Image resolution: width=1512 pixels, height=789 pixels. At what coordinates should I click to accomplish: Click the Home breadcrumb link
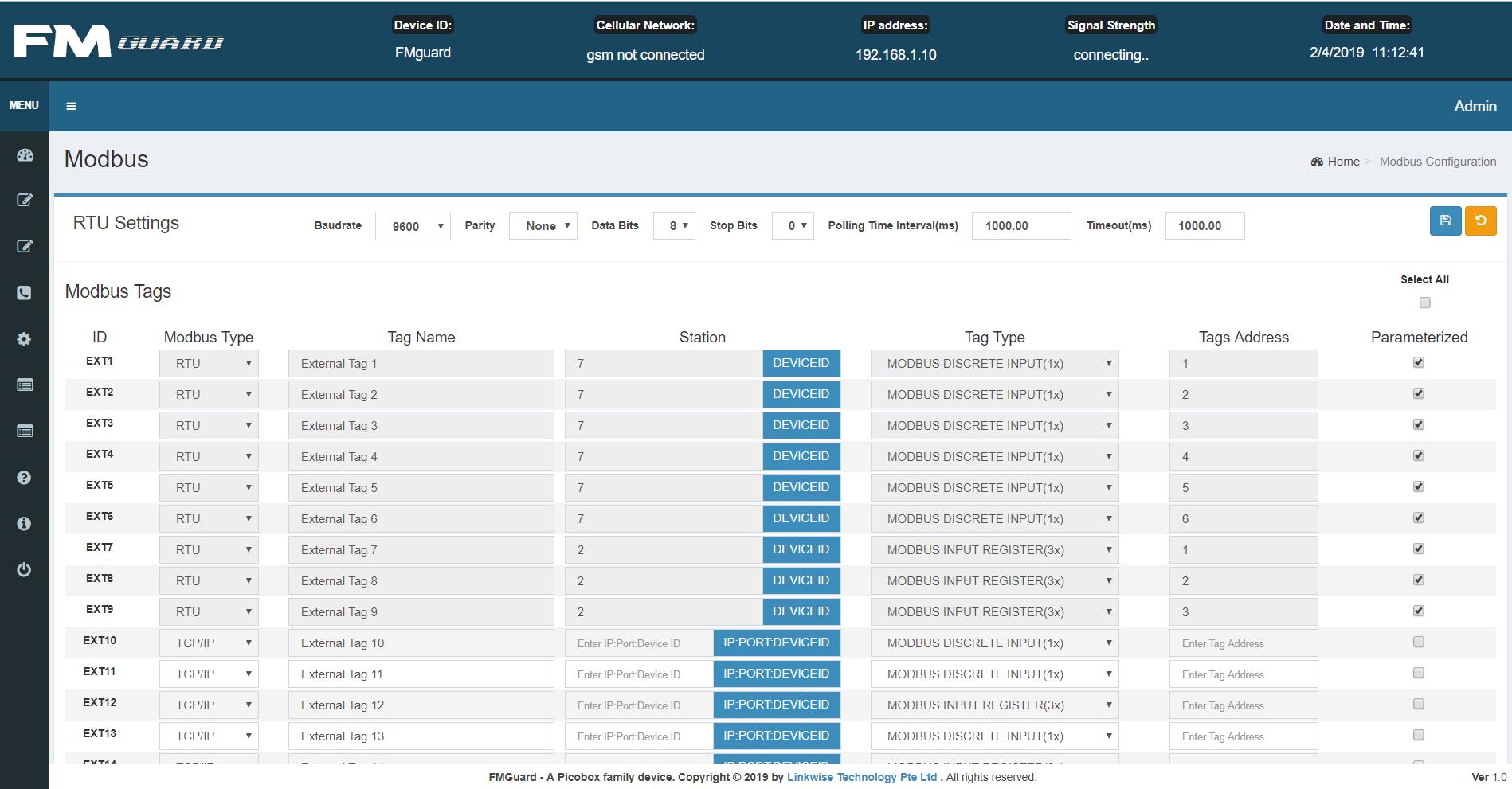[1342, 162]
